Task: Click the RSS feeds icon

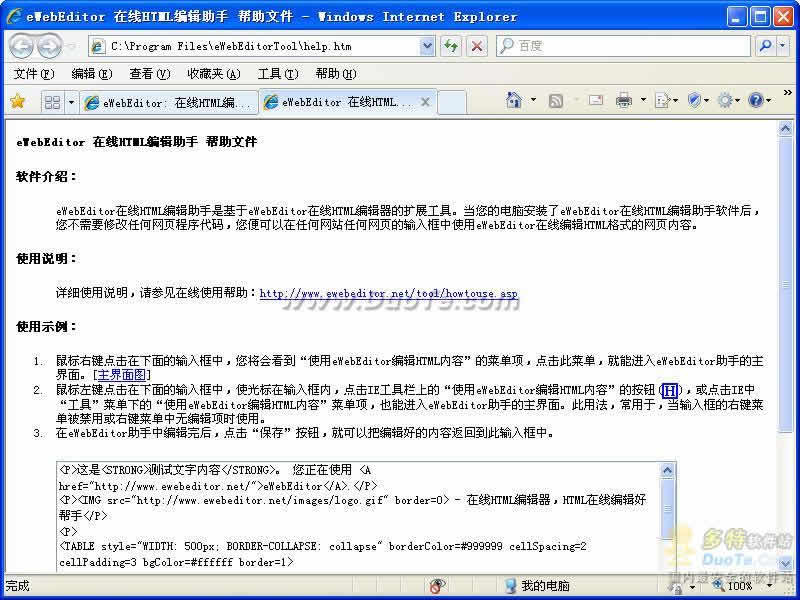Action: 556,101
